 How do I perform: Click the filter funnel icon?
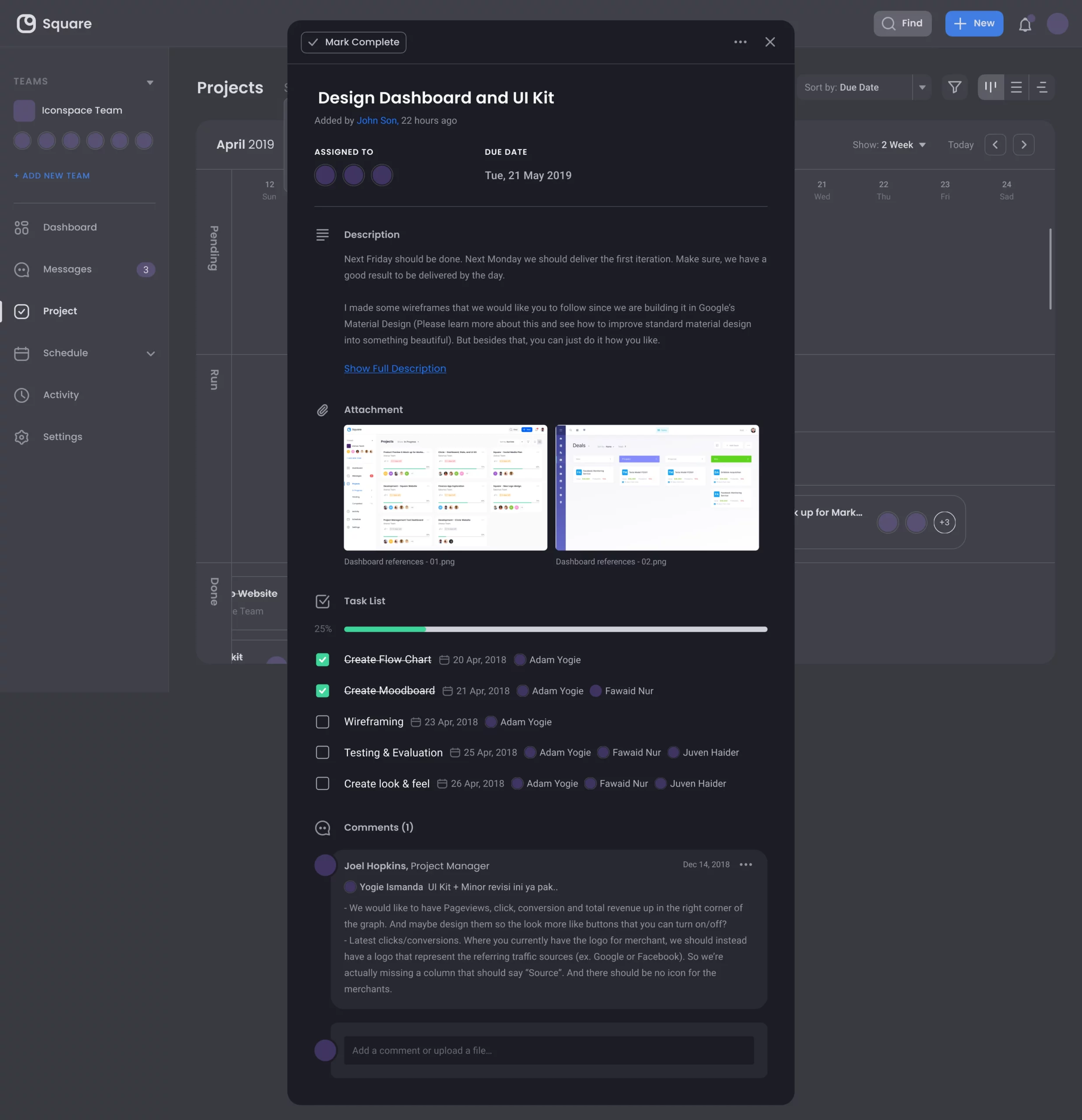click(954, 87)
